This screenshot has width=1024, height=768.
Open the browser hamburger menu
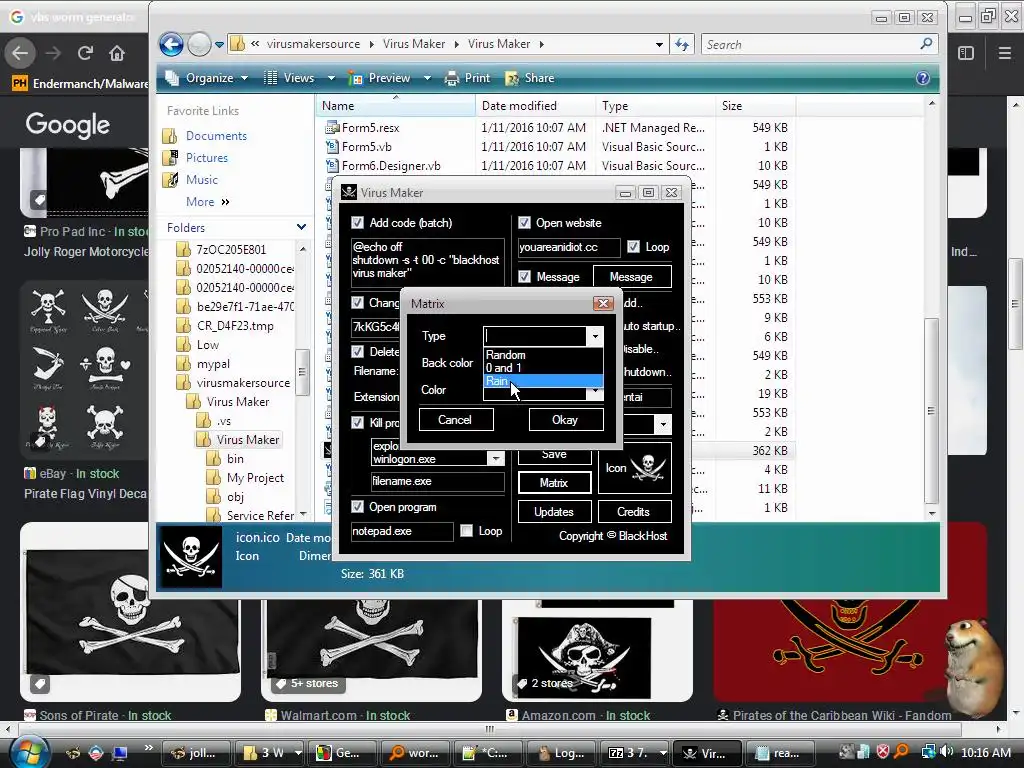[1005, 53]
